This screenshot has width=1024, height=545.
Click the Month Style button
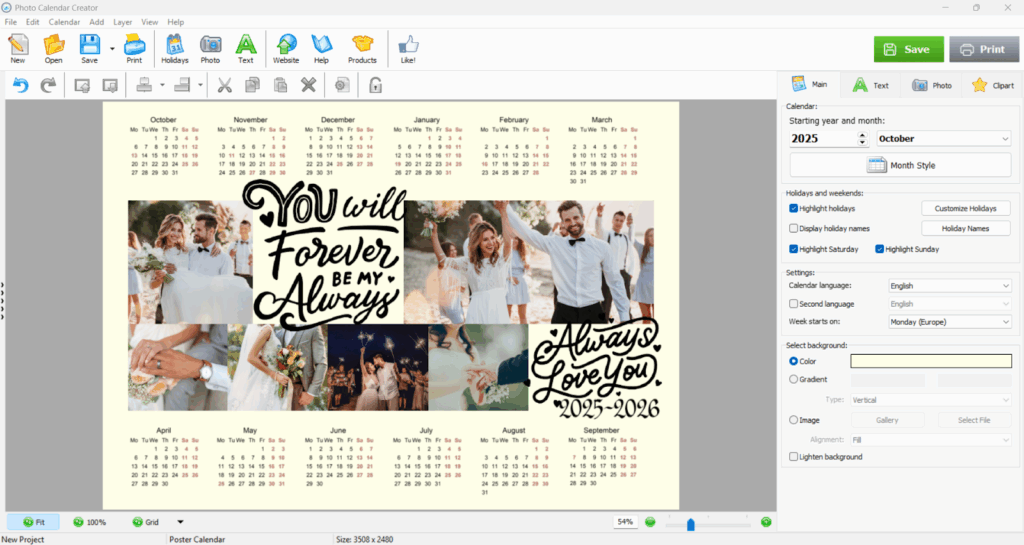click(900, 165)
